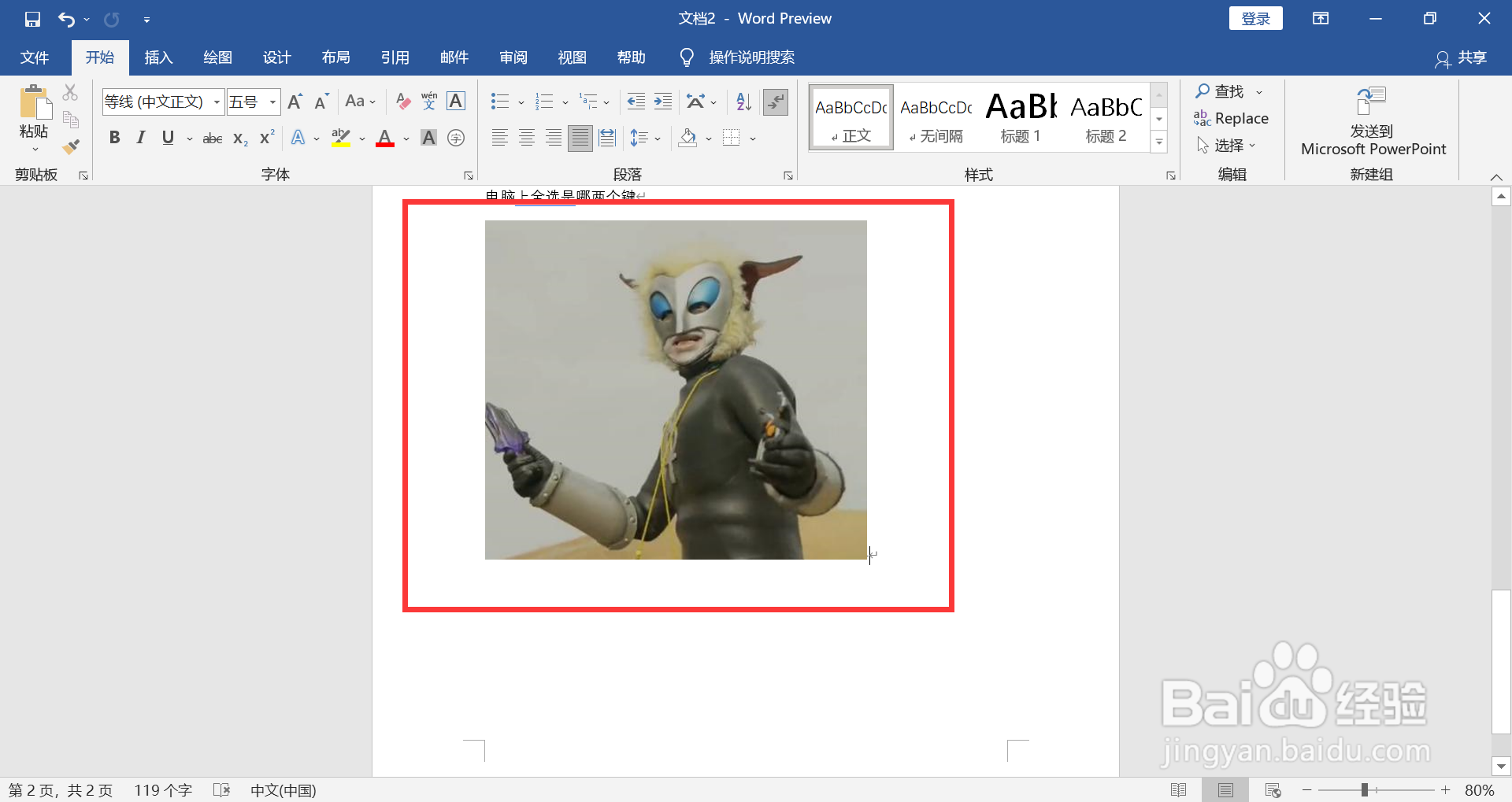Decrease paragraph indent

click(636, 102)
